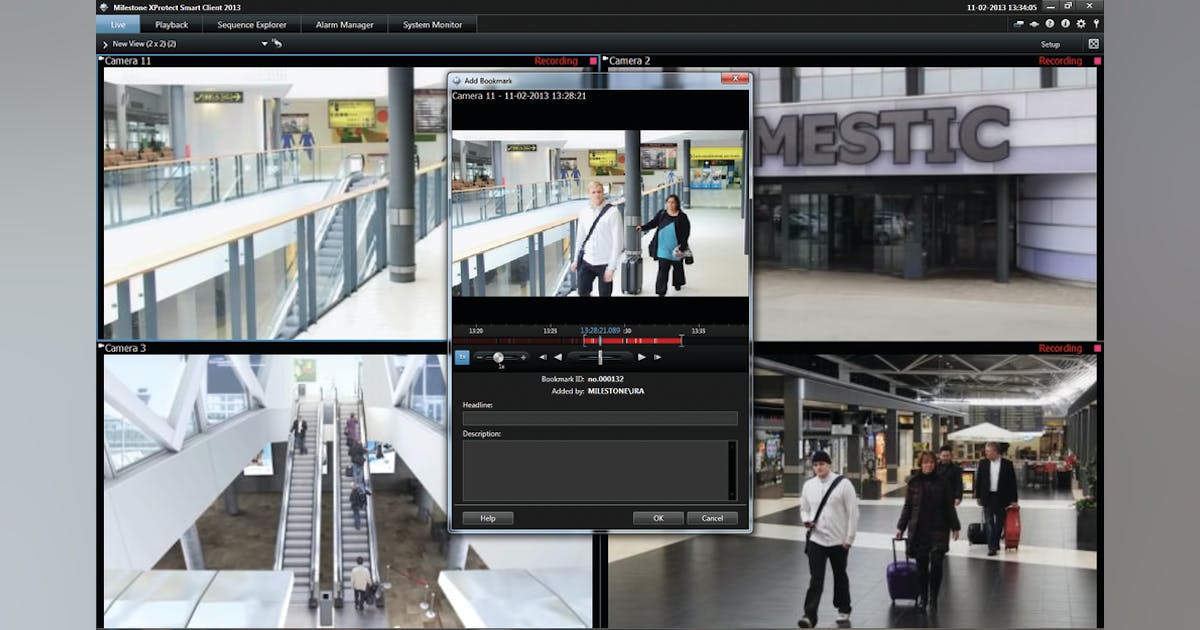Toggle the blue 1x speed button
The width and height of the screenshot is (1200, 630).
[x=462, y=357]
